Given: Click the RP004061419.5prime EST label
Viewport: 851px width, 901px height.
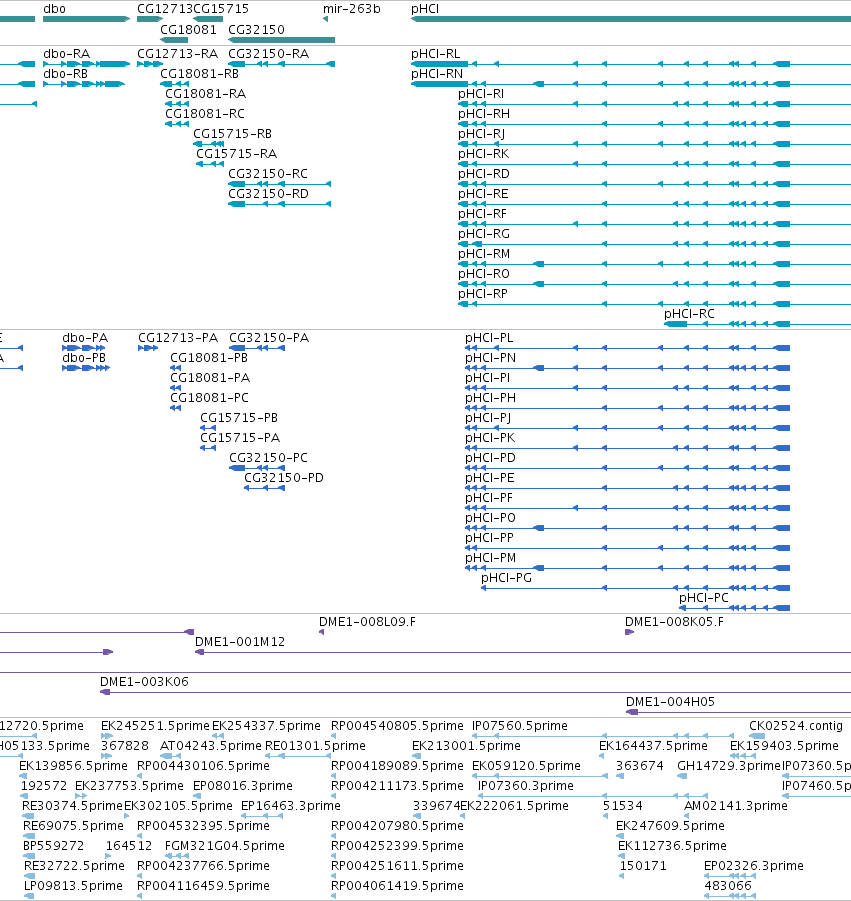Looking at the screenshot, I should point(397,885).
